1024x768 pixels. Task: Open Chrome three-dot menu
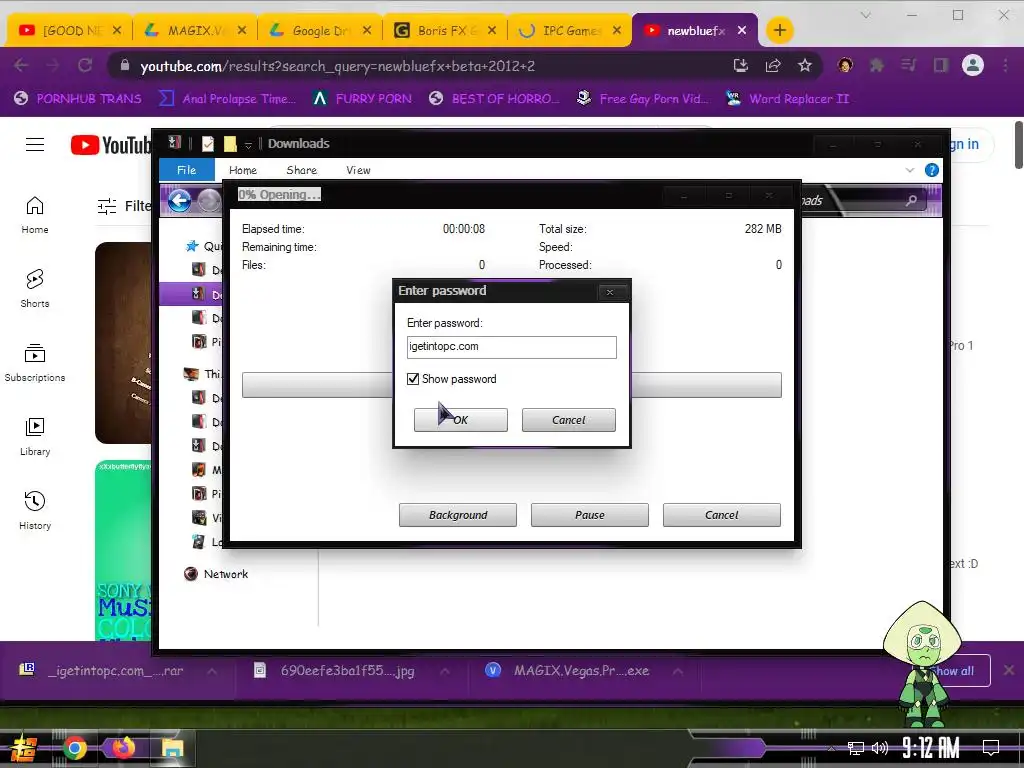point(1005,65)
